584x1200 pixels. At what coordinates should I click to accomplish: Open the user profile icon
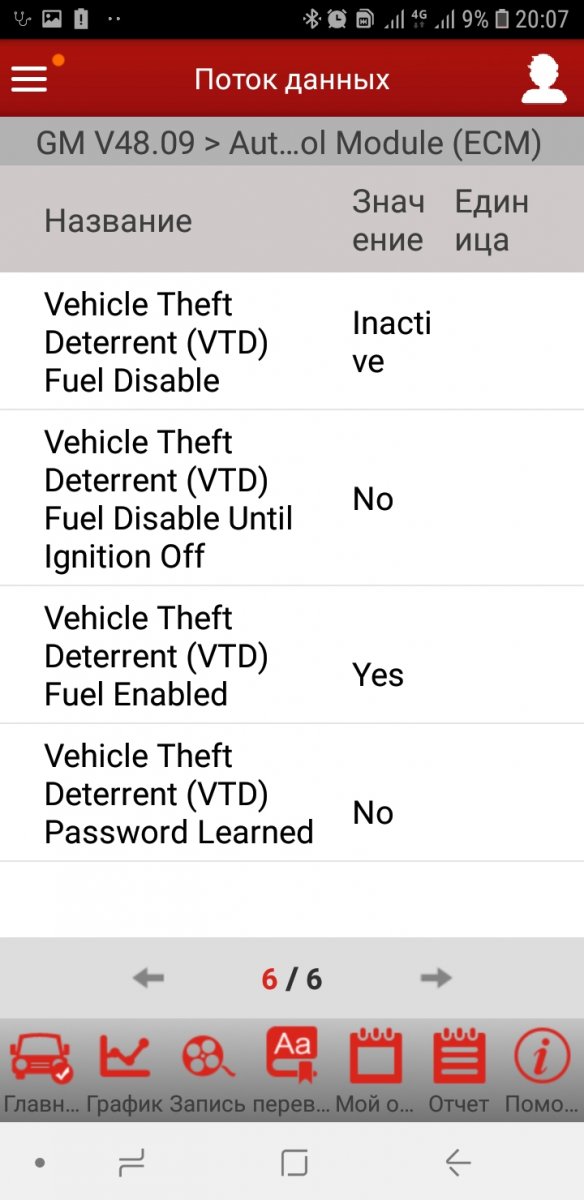coord(543,79)
